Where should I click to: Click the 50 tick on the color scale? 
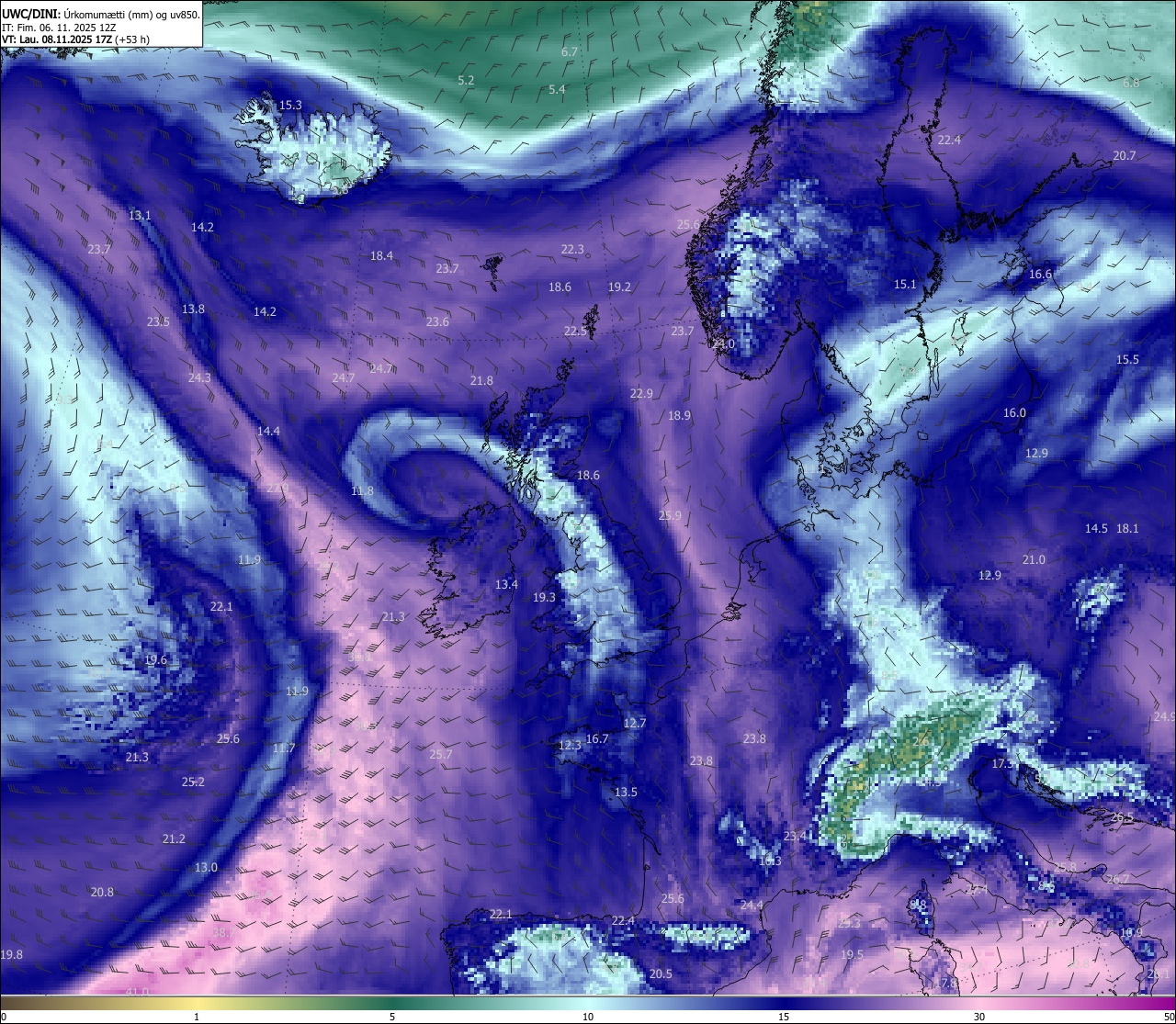click(x=1169, y=1017)
